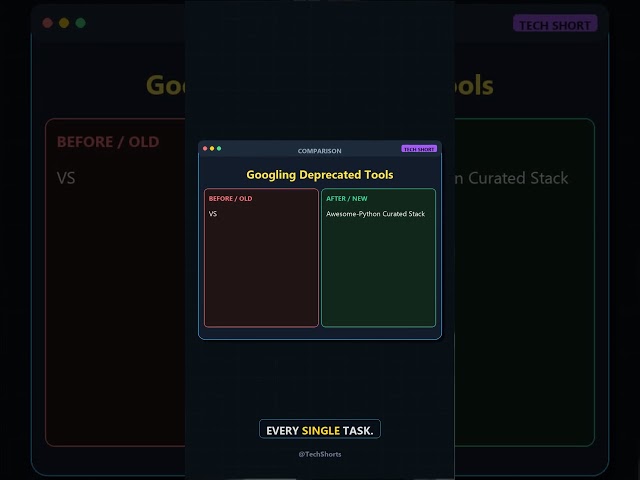The width and height of the screenshot is (640, 480).
Task: Click the red dot in the COMPARISON window
Action: point(205,149)
